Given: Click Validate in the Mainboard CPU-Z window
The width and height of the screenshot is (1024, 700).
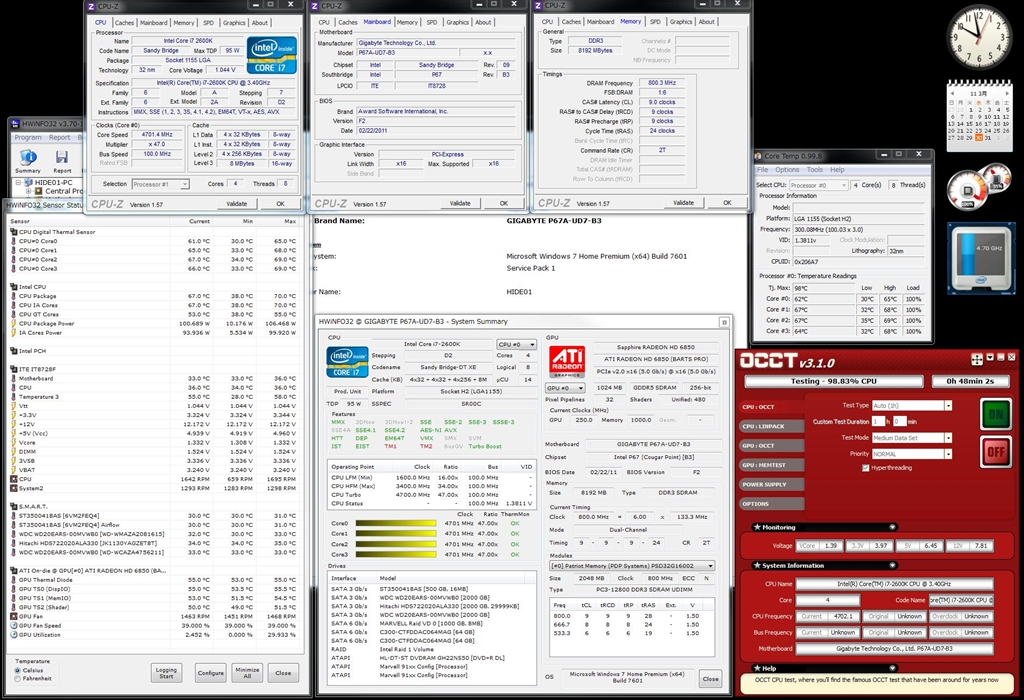Looking at the screenshot, I should pos(460,203).
